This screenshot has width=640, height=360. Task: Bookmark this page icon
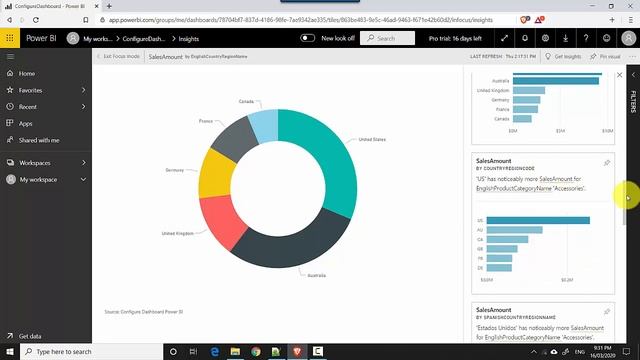[86, 20]
